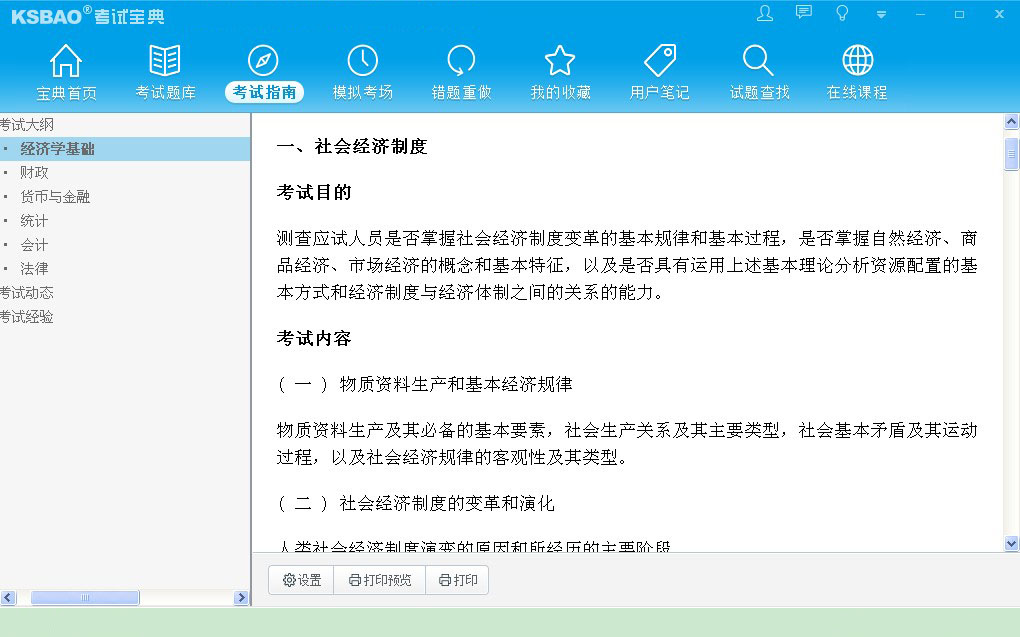Select 货币与金融 in the sidebar tree

pos(55,197)
